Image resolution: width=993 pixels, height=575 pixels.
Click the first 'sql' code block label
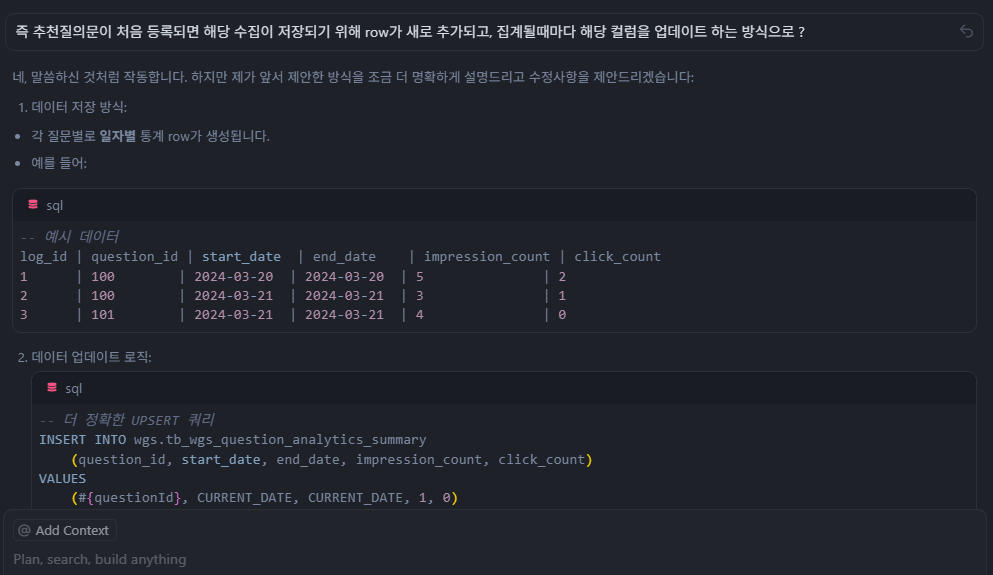coord(55,205)
